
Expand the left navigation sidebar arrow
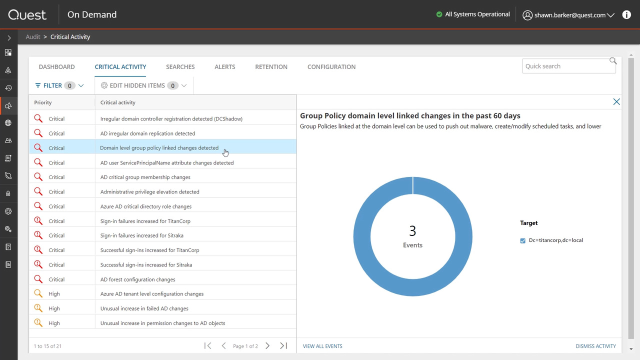click(9, 38)
